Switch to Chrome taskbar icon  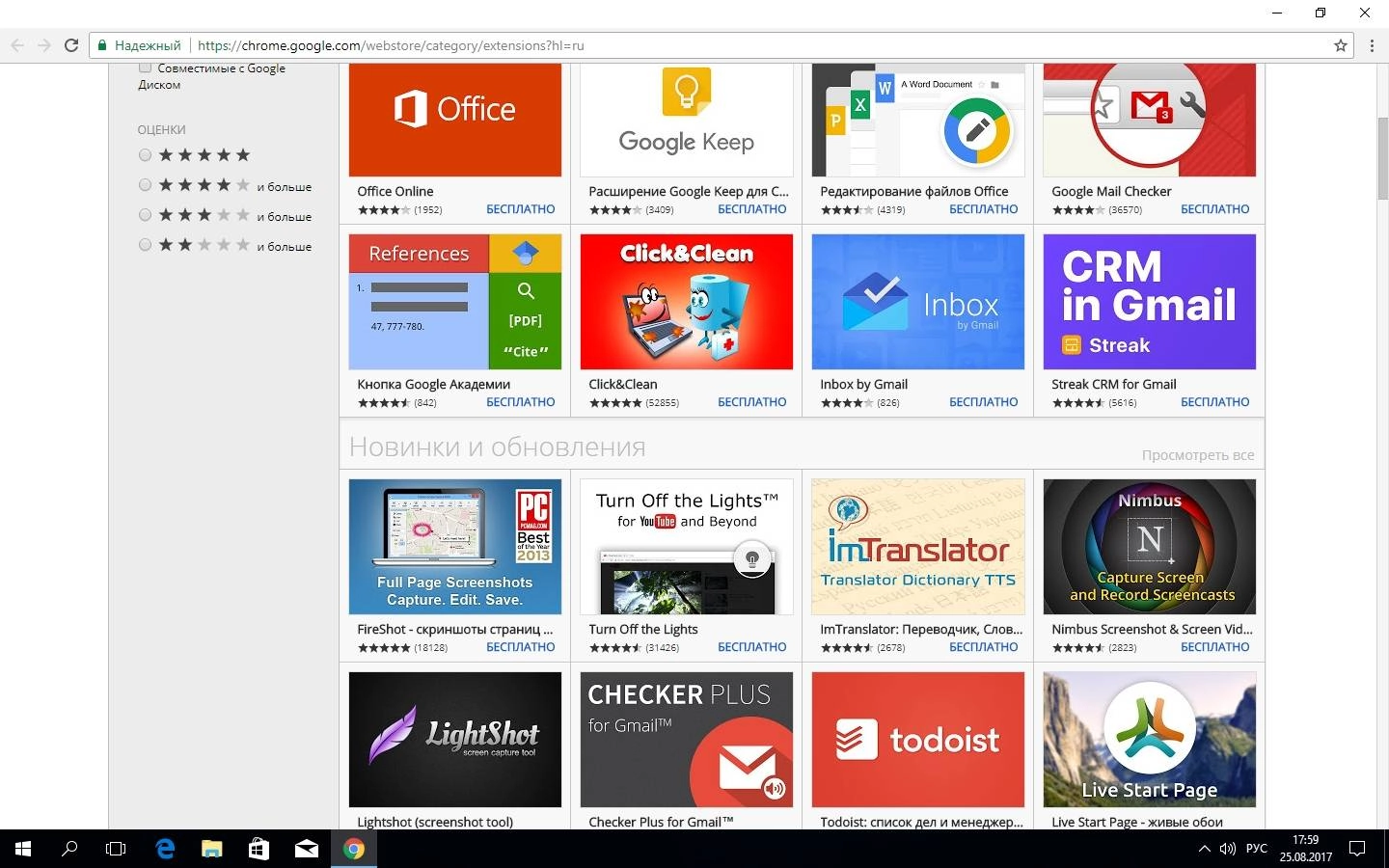tap(354, 849)
